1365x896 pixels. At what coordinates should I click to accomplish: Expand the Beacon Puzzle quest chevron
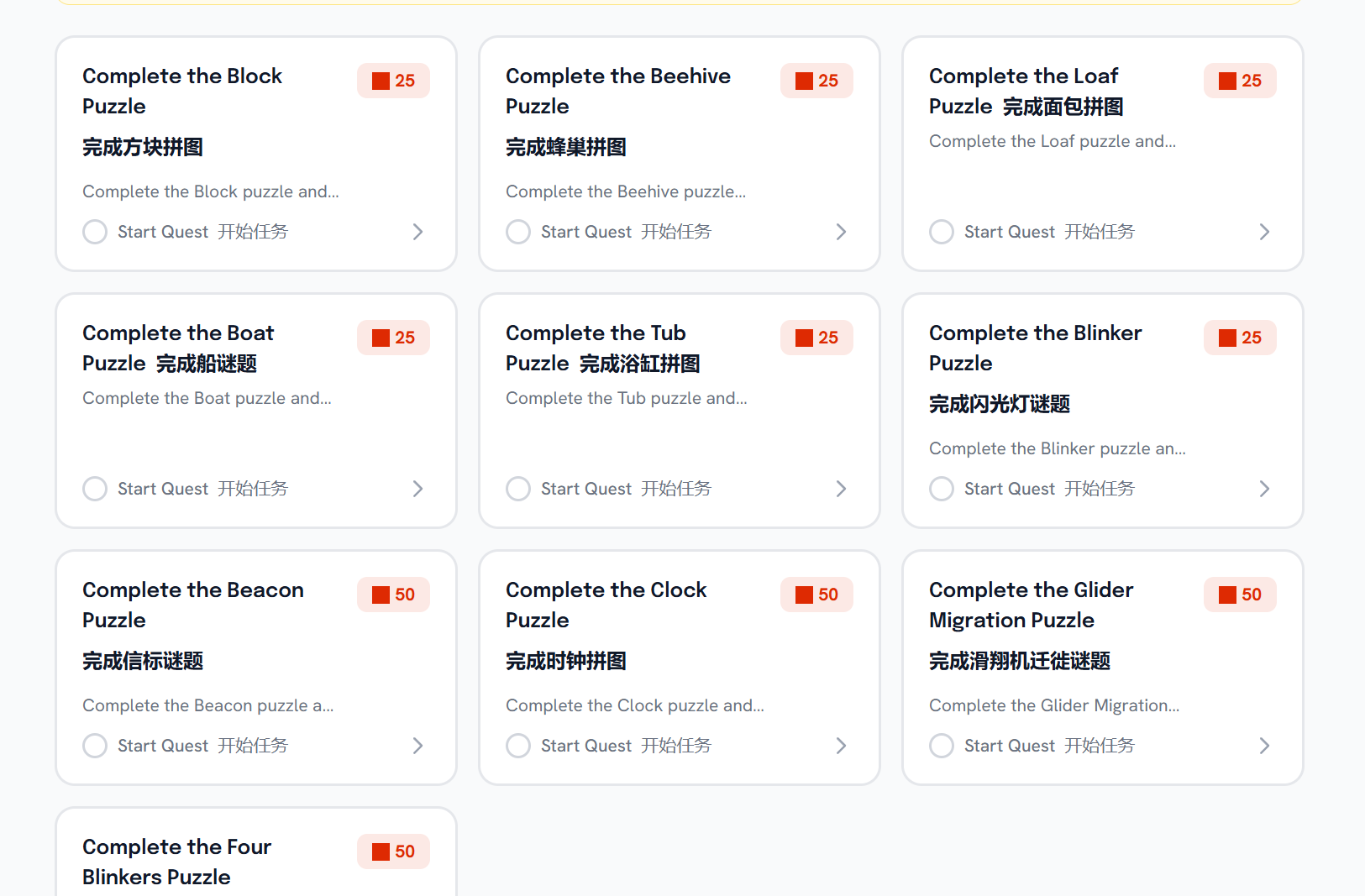pos(417,746)
